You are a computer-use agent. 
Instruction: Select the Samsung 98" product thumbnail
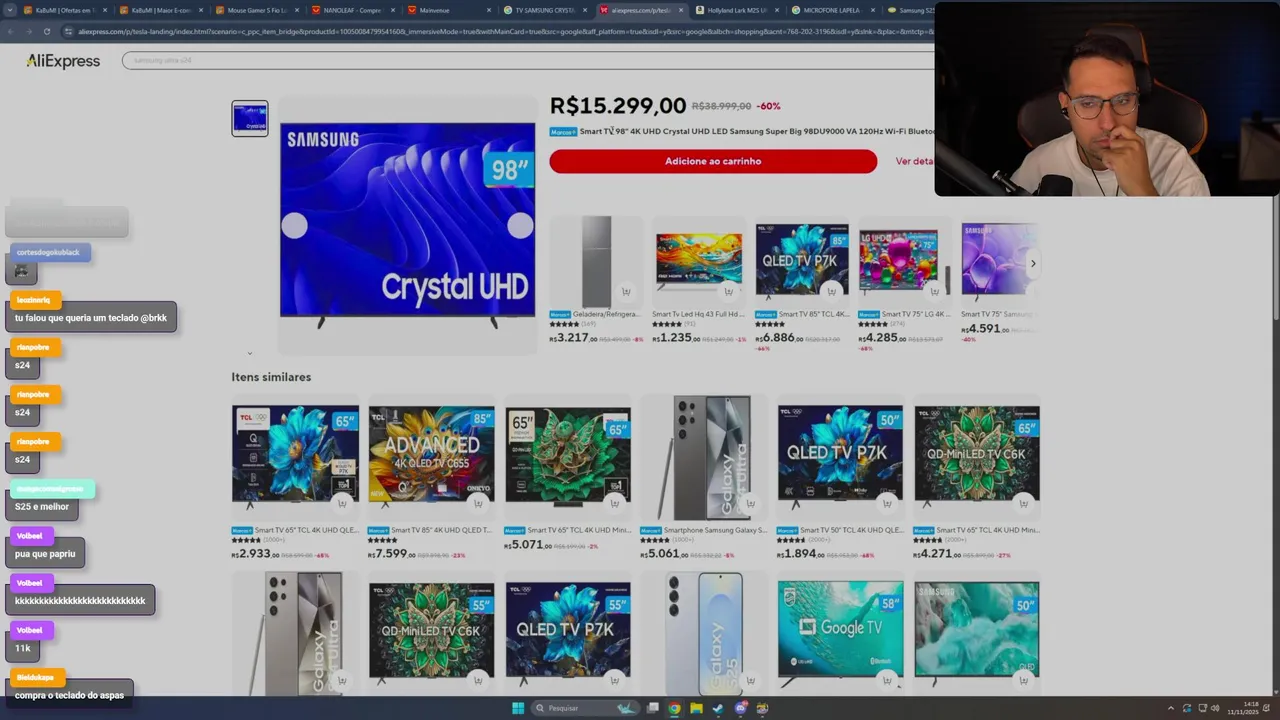point(250,118)
